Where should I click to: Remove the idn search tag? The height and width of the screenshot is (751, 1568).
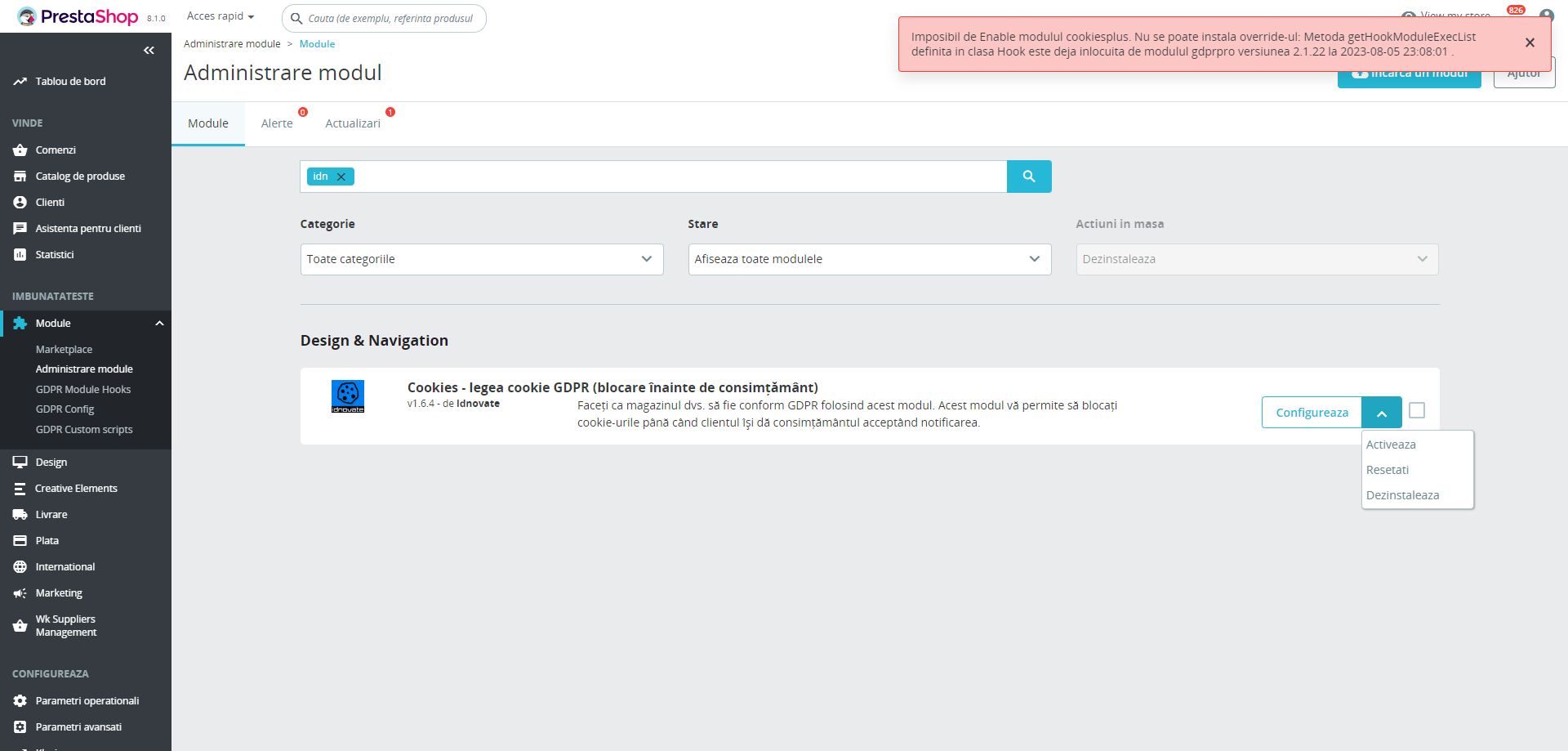point(341,177)
